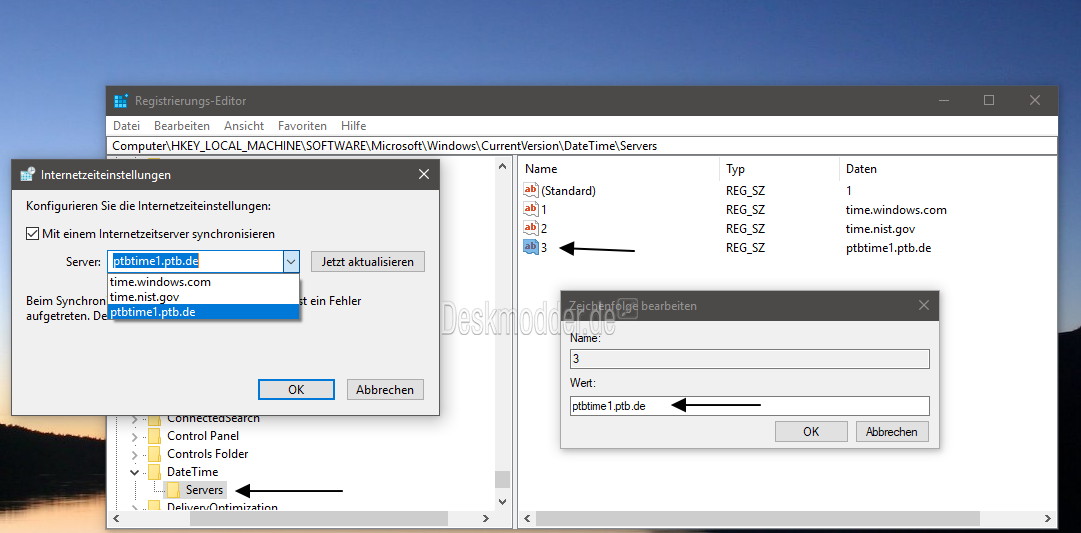
Task: Expand the Control Panel tree node
Action: click(134, 436)
